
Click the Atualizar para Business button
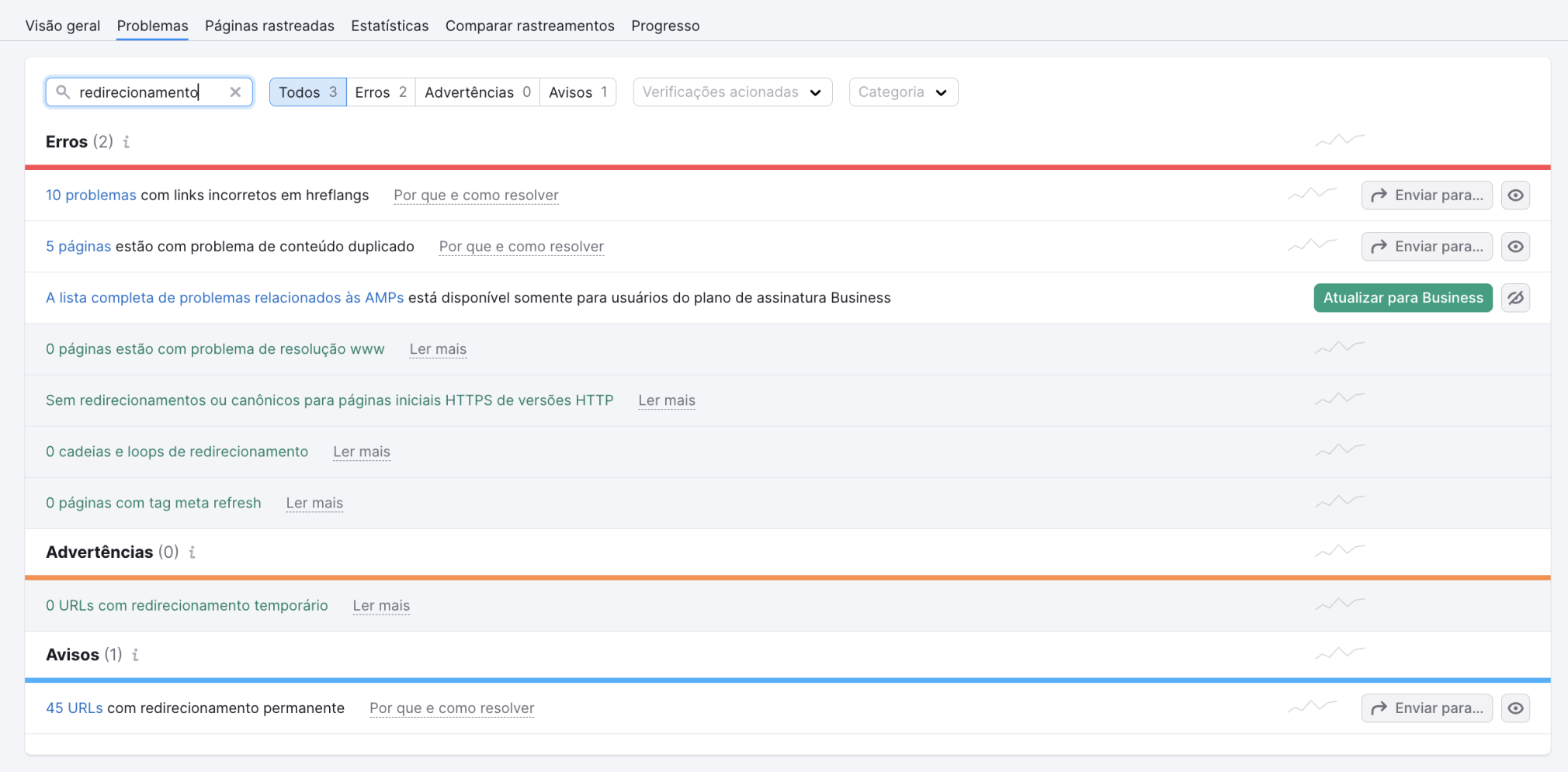[x=1402, y=298]
